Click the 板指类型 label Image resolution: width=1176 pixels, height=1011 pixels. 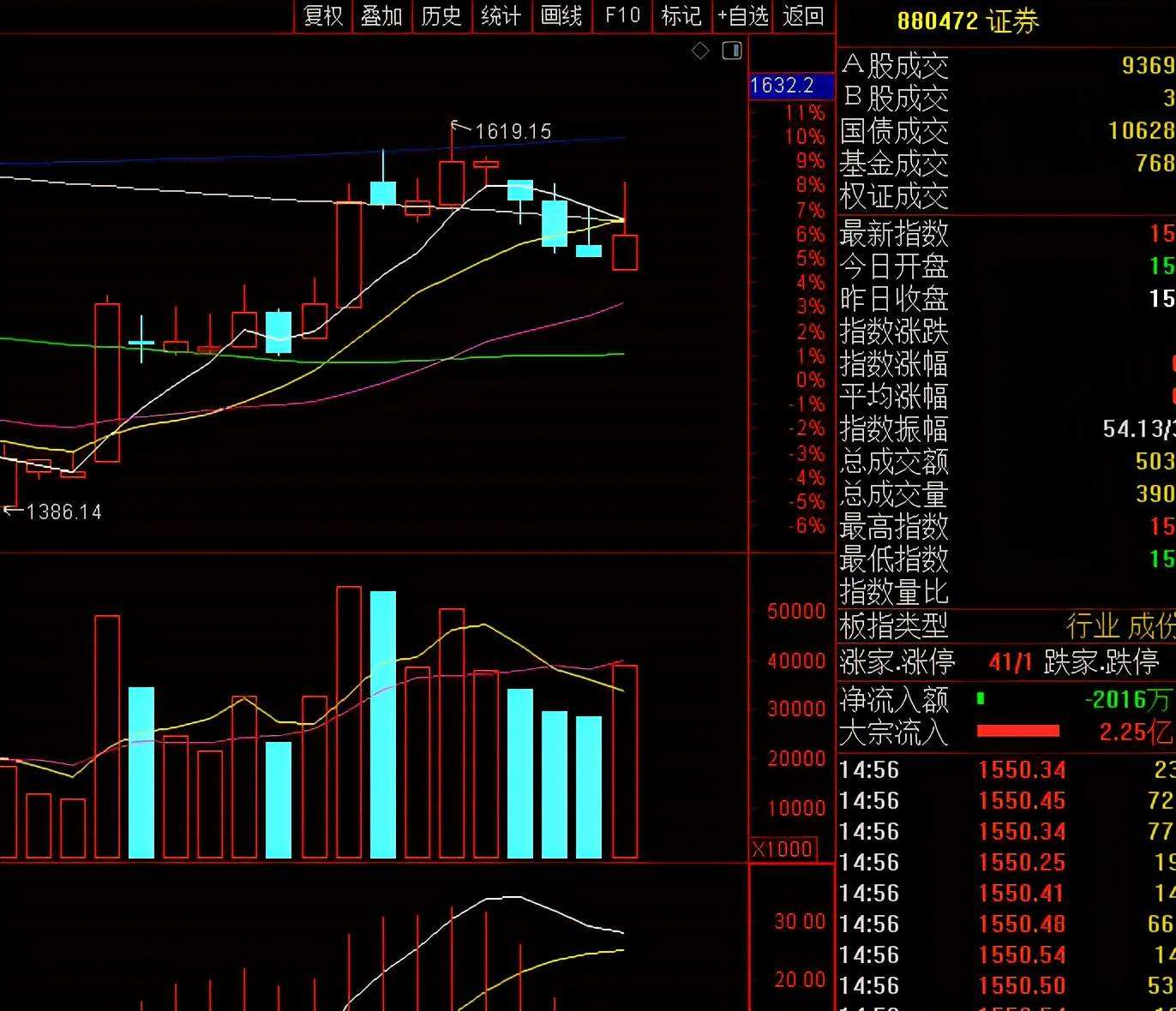pyautogui.click(x=894, y=626)
